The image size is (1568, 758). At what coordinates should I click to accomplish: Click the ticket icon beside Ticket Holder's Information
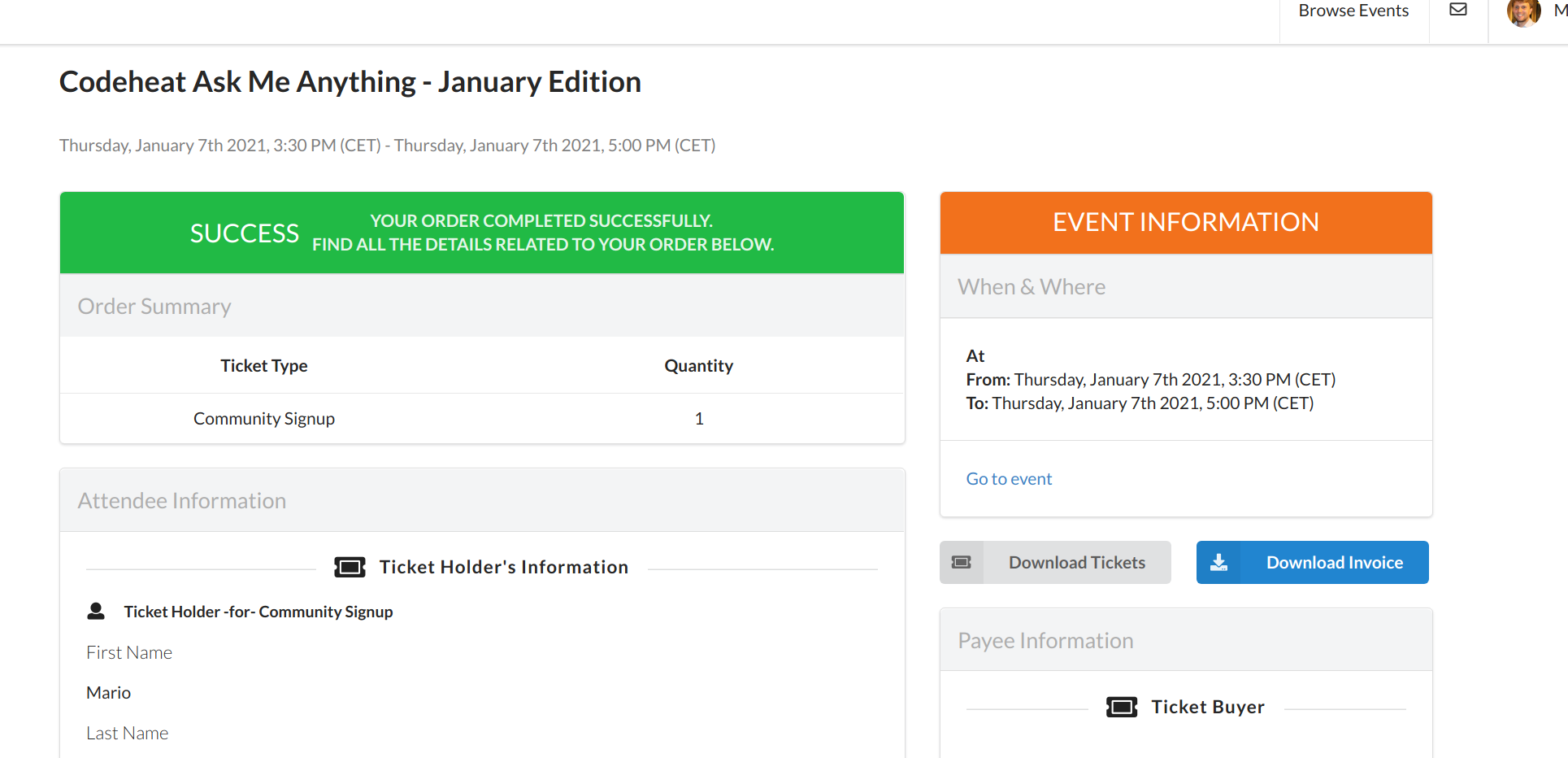[x=350, y=567]
